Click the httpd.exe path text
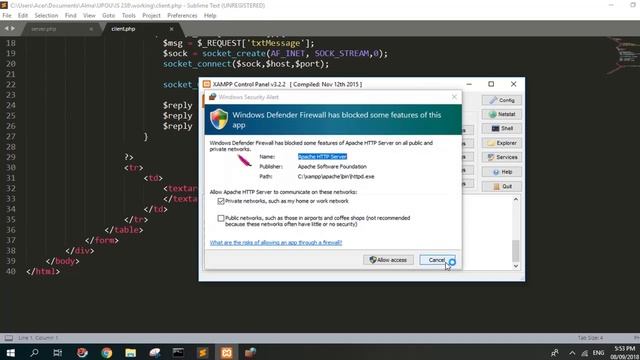The image size is (640, 360). (336, 177)
